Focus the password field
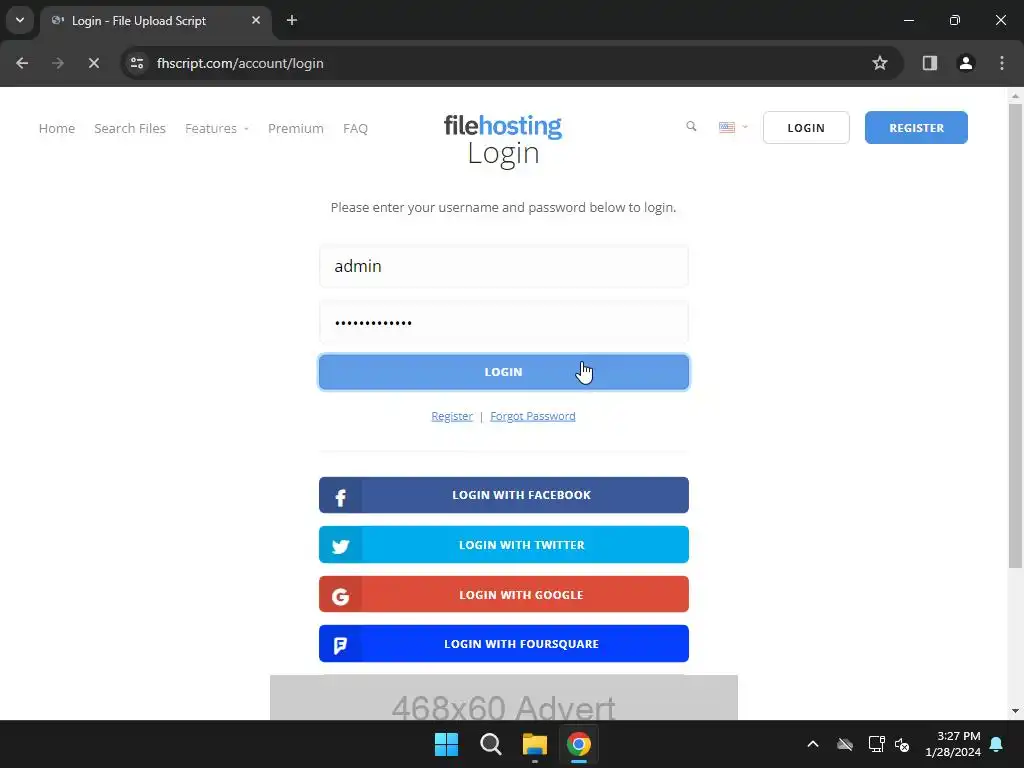The height and width of the screenshot is (768, 1024). coord(504,322)
